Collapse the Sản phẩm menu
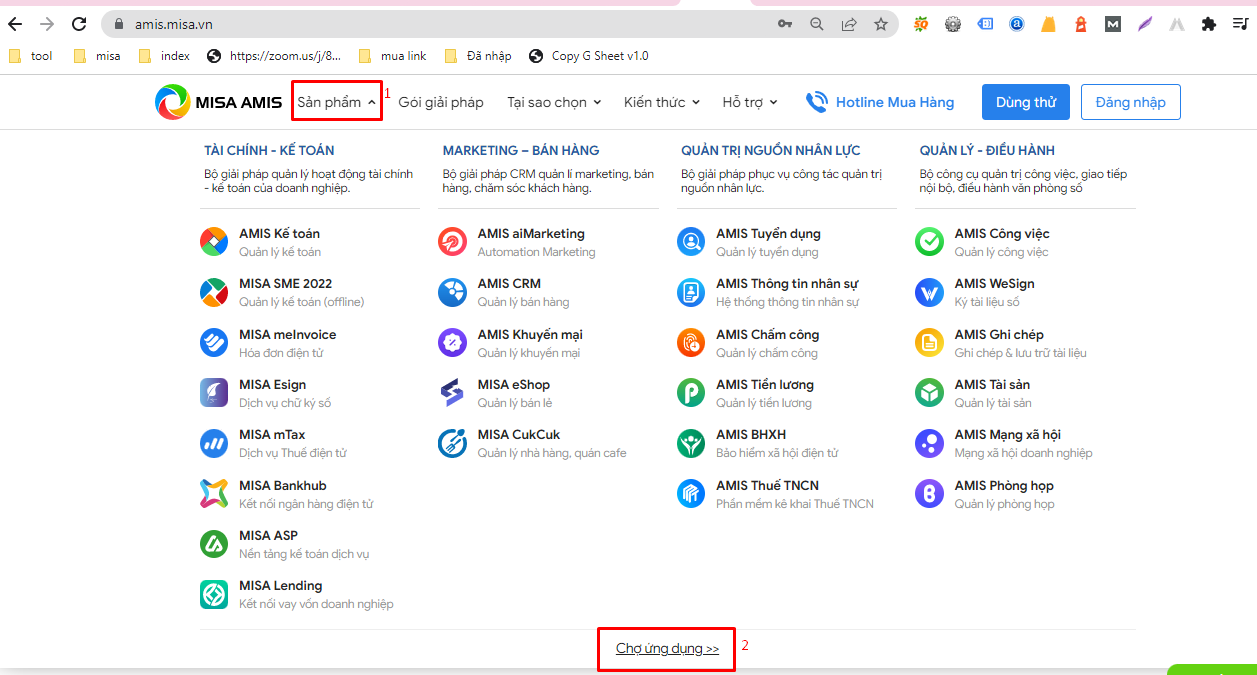Image resolution: width=1257 pixels, height=675 pixels. tap(336, 102)
